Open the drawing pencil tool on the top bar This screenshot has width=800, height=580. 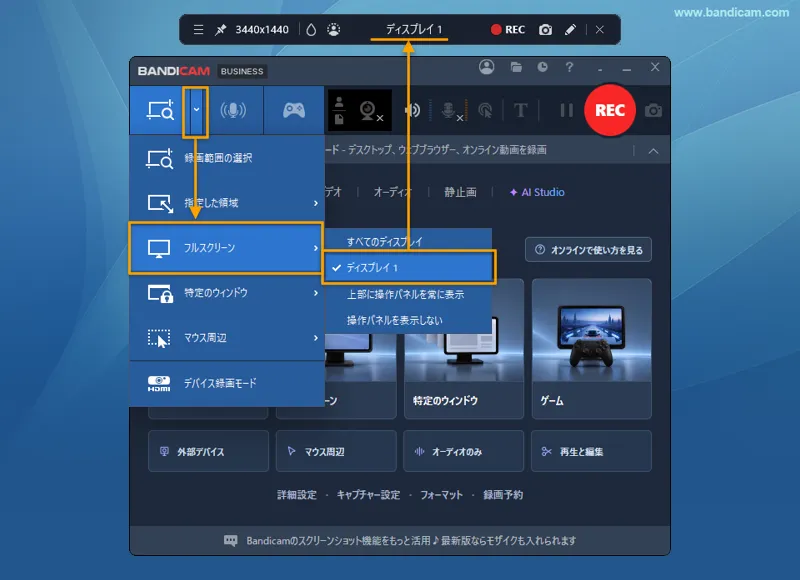(x=570, y=30)
